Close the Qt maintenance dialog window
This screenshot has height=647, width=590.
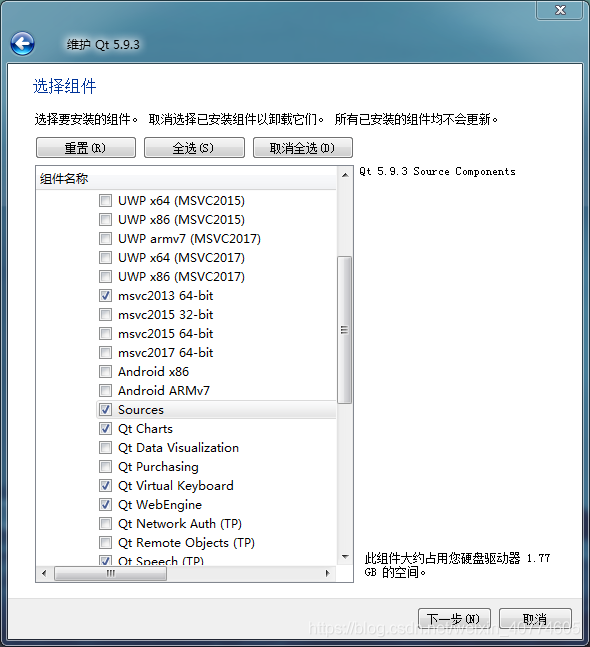pyautogui.click(x=559, y=10)
